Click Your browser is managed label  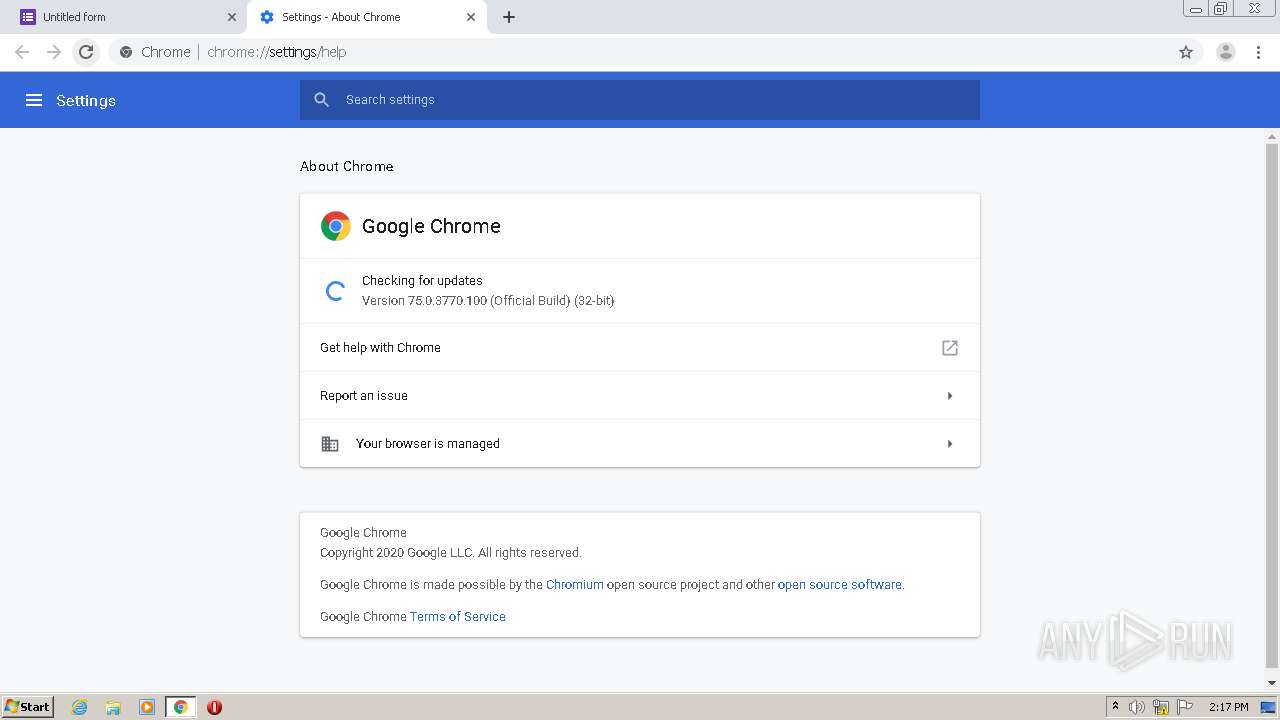click(x=428, y=444)
